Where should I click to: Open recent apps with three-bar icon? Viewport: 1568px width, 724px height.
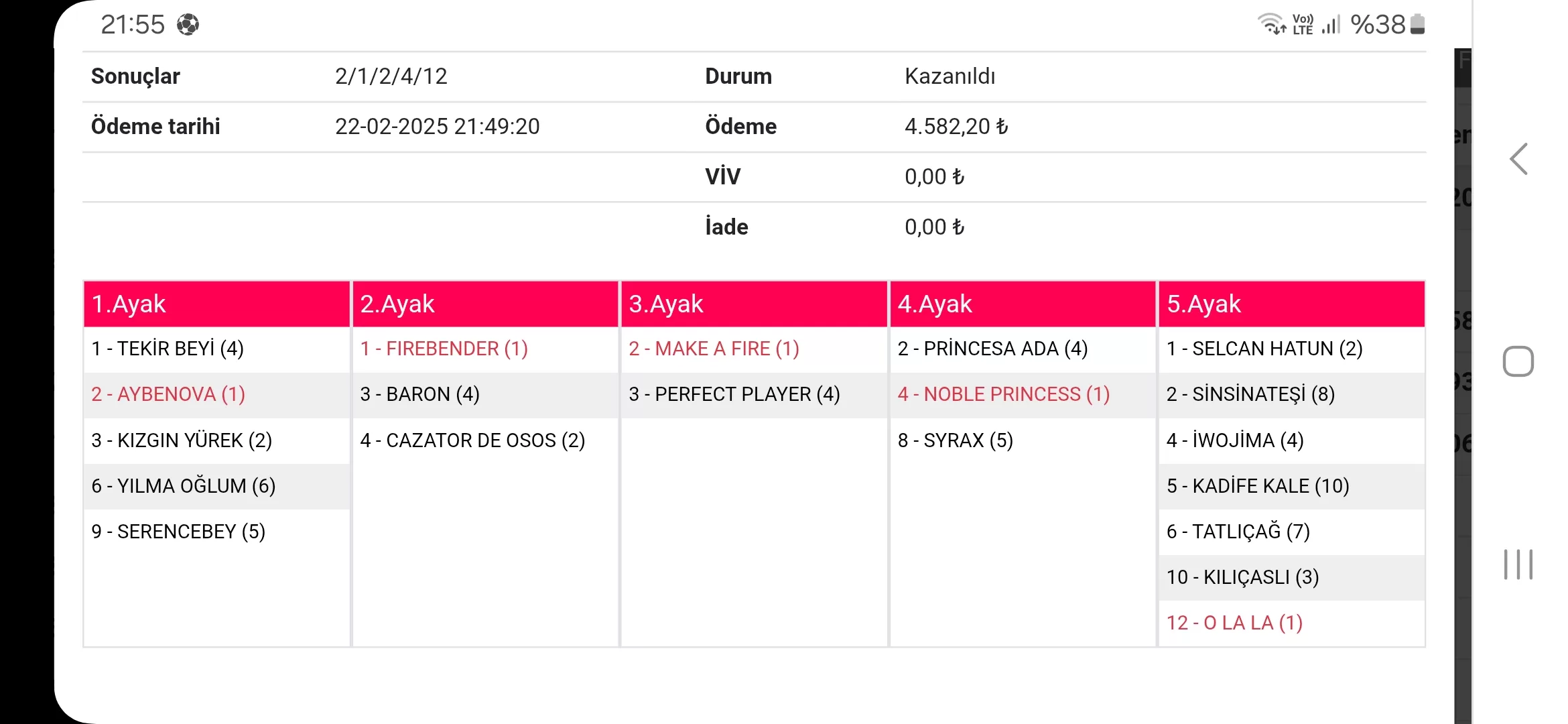point(1518,564)
